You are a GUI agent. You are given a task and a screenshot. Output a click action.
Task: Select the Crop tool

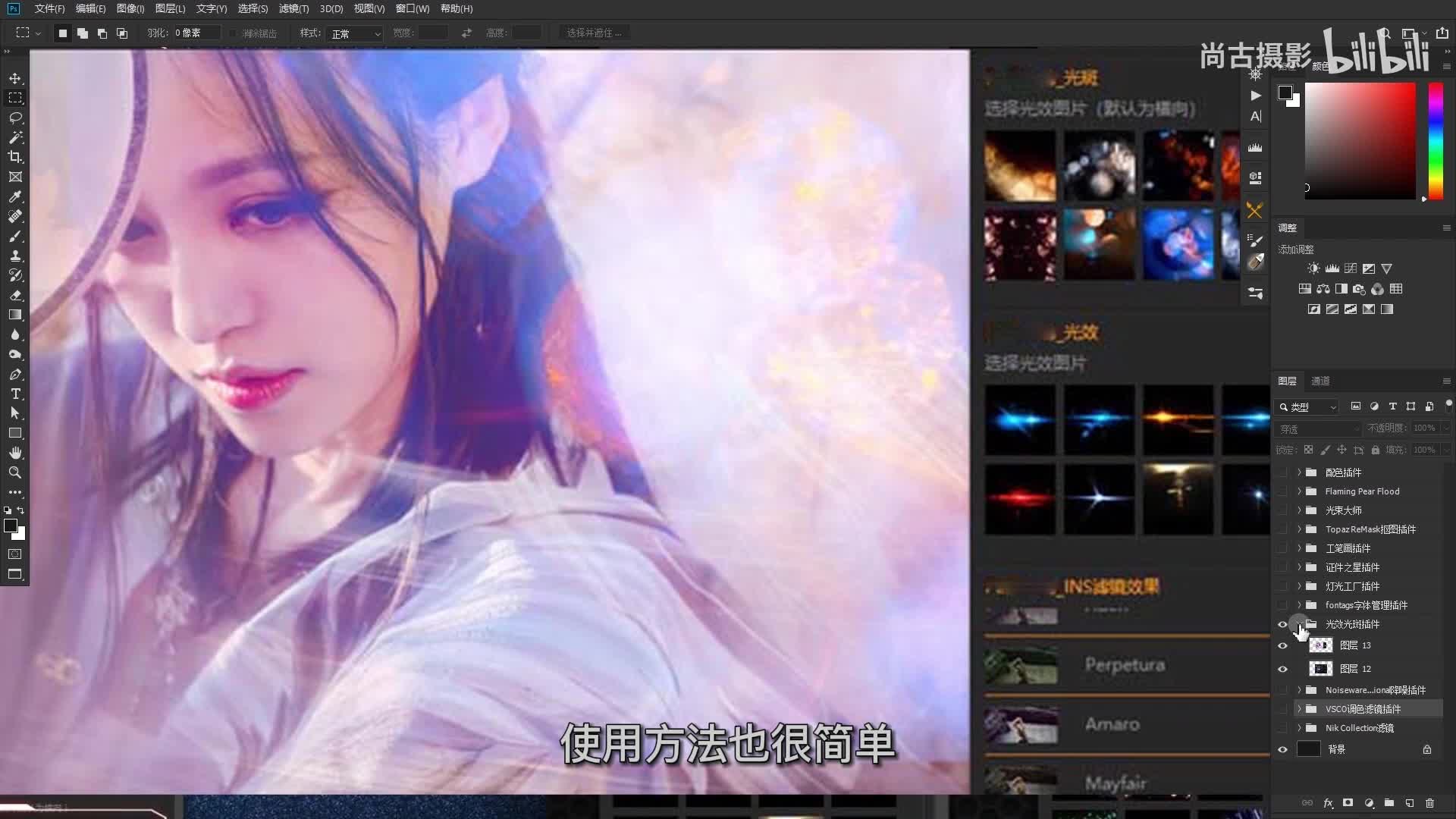15,157
